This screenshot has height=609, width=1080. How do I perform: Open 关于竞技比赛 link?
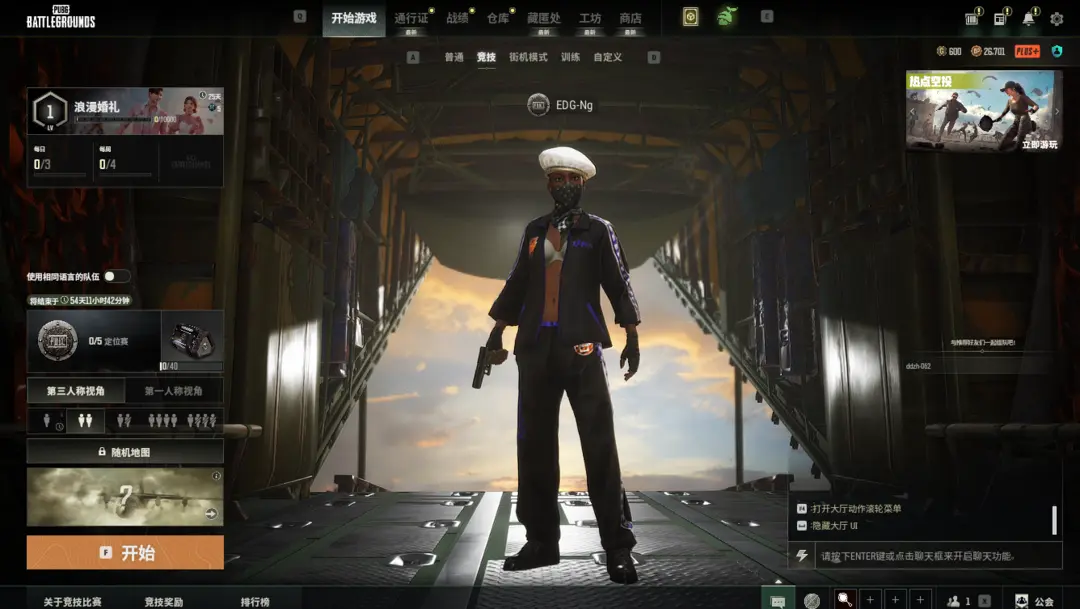72,601
